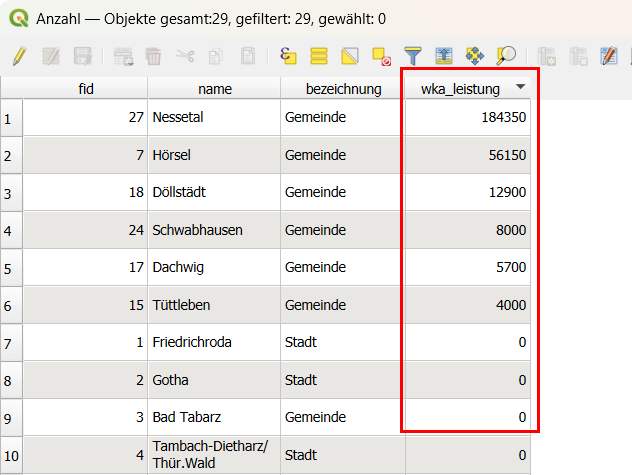Click the Tüttleben name cell
Image resolution: width=632 pixels, height=475 pixels.
pyautogui.click(x=214, y=305)
